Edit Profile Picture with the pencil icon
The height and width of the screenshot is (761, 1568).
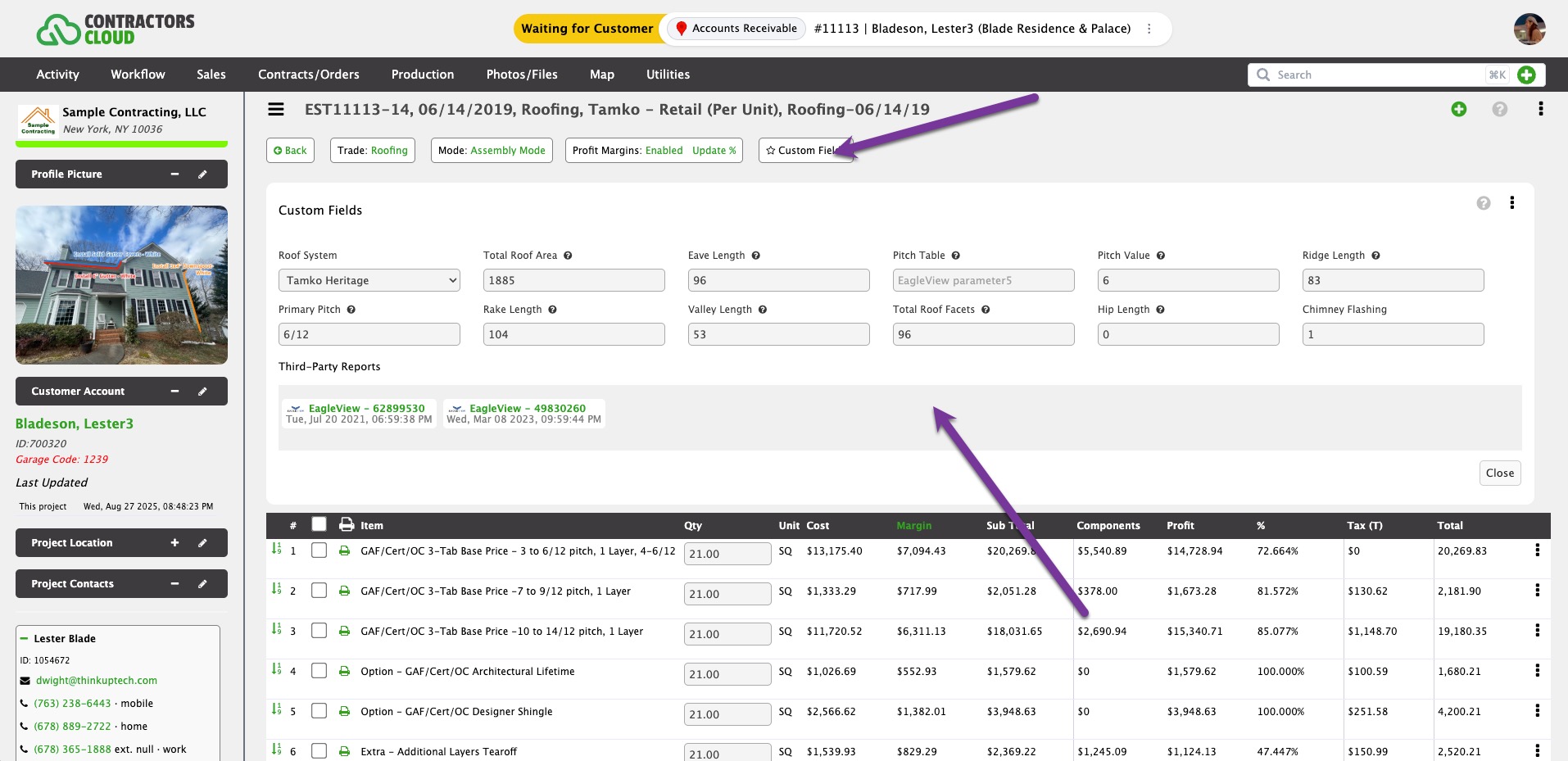[x=202, y=174]
